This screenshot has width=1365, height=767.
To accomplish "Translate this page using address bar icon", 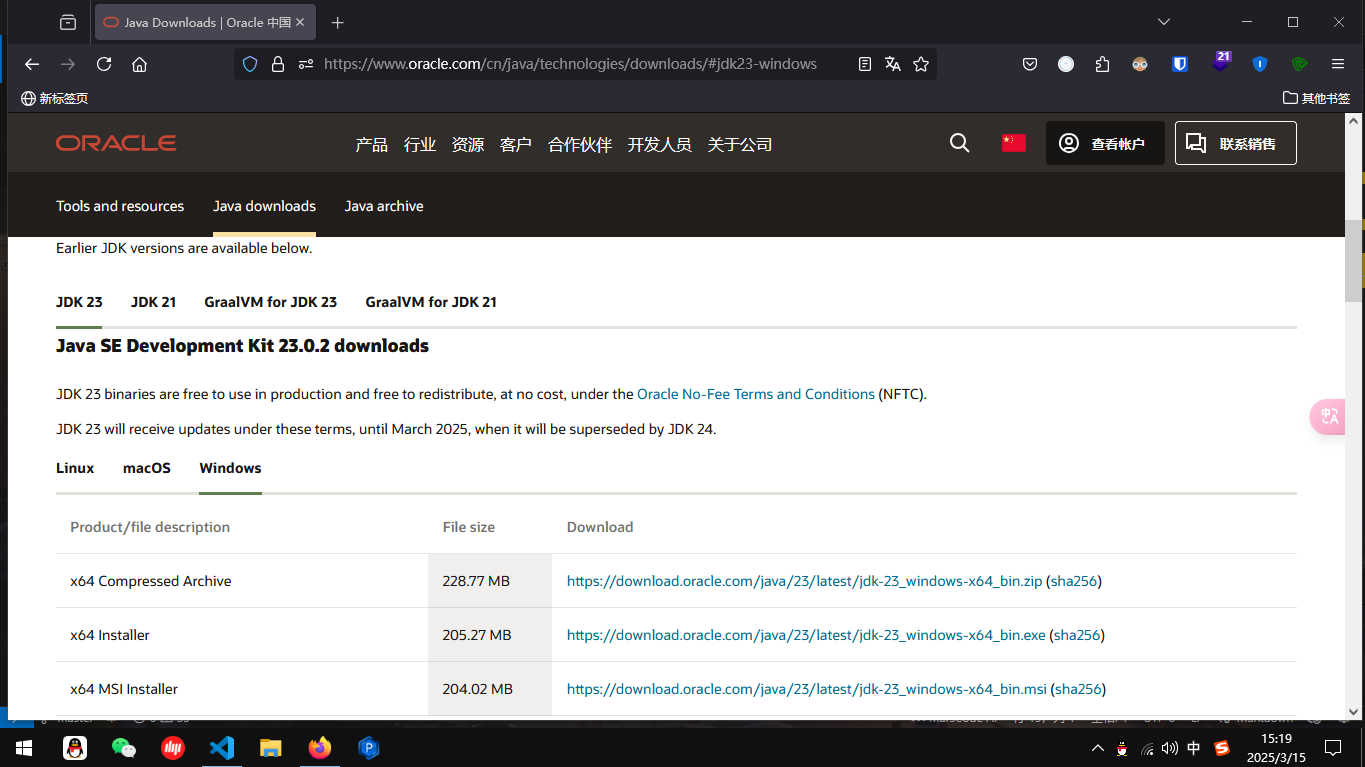I will pyautogui.click(x=893, y=64).
